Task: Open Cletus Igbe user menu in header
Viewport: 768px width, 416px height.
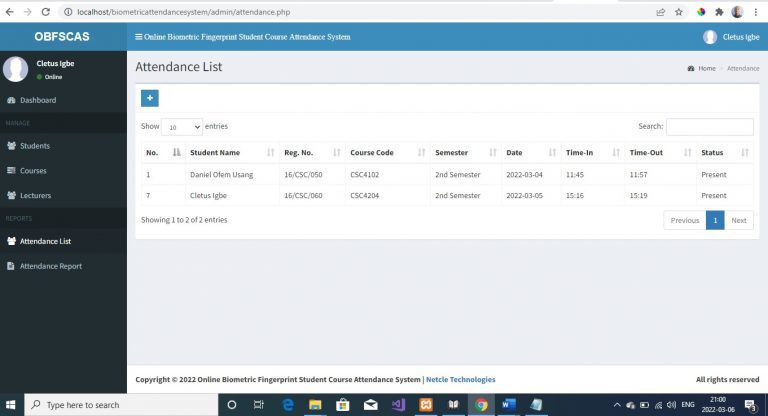Action: click(731, 37)
